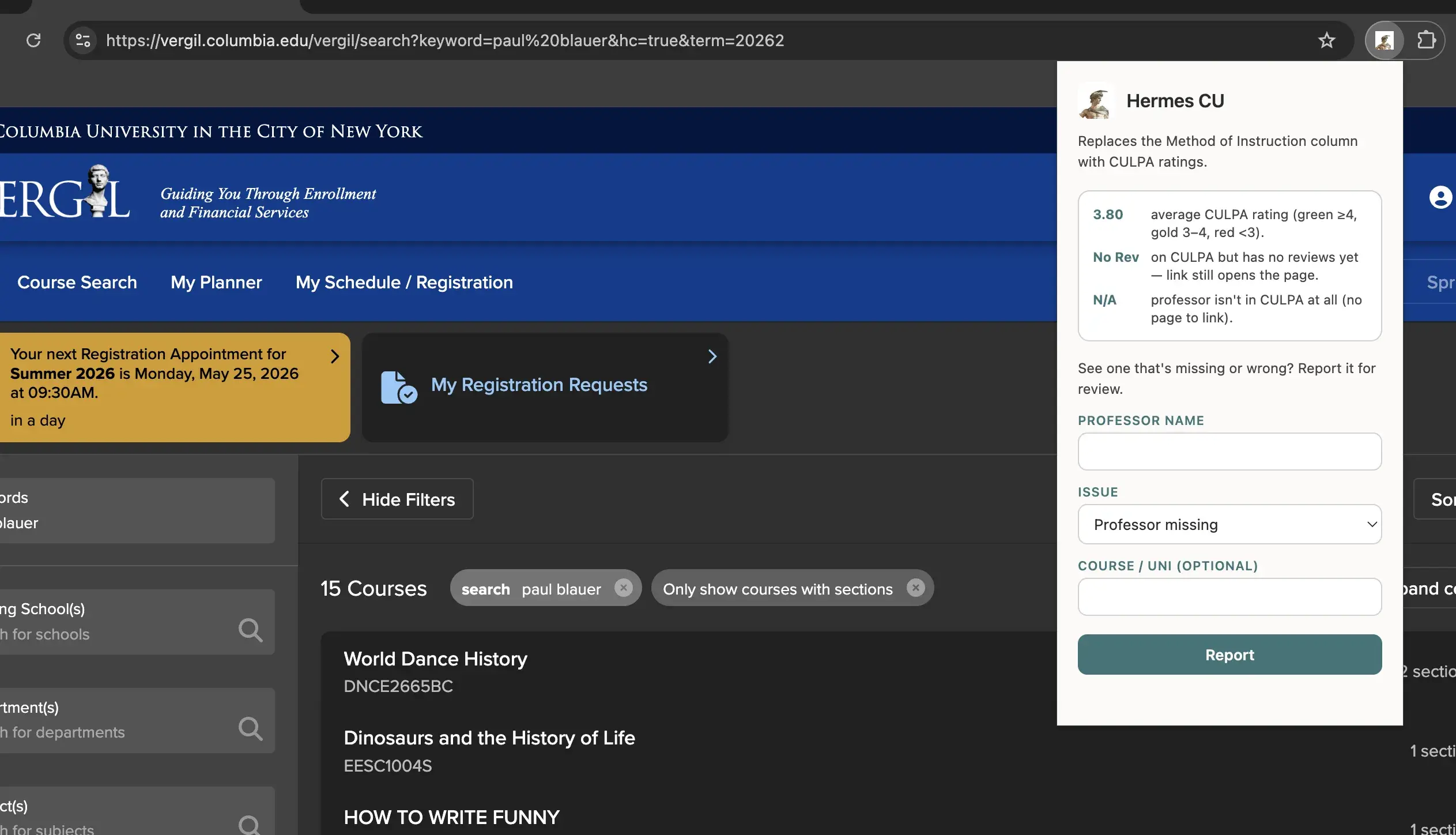Click the 'No Rev' legend label
Screen dimensions: 1456x835
click(1116, 257)
